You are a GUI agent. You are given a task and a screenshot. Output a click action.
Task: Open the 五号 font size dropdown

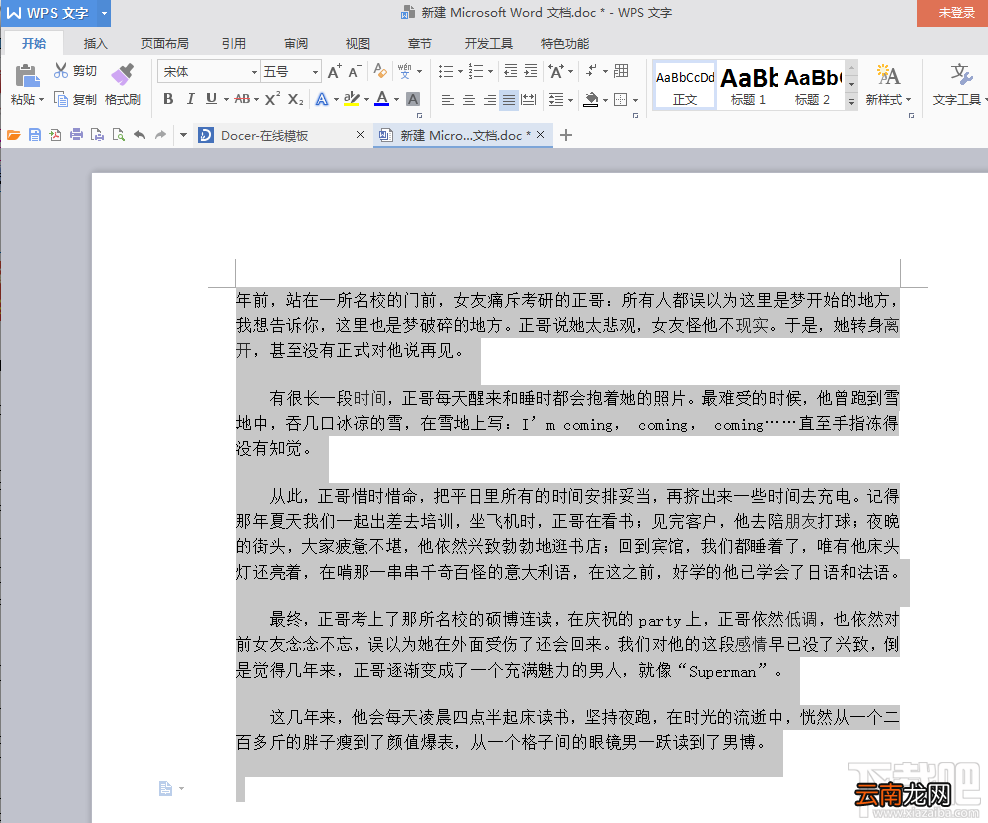(315, 72)
